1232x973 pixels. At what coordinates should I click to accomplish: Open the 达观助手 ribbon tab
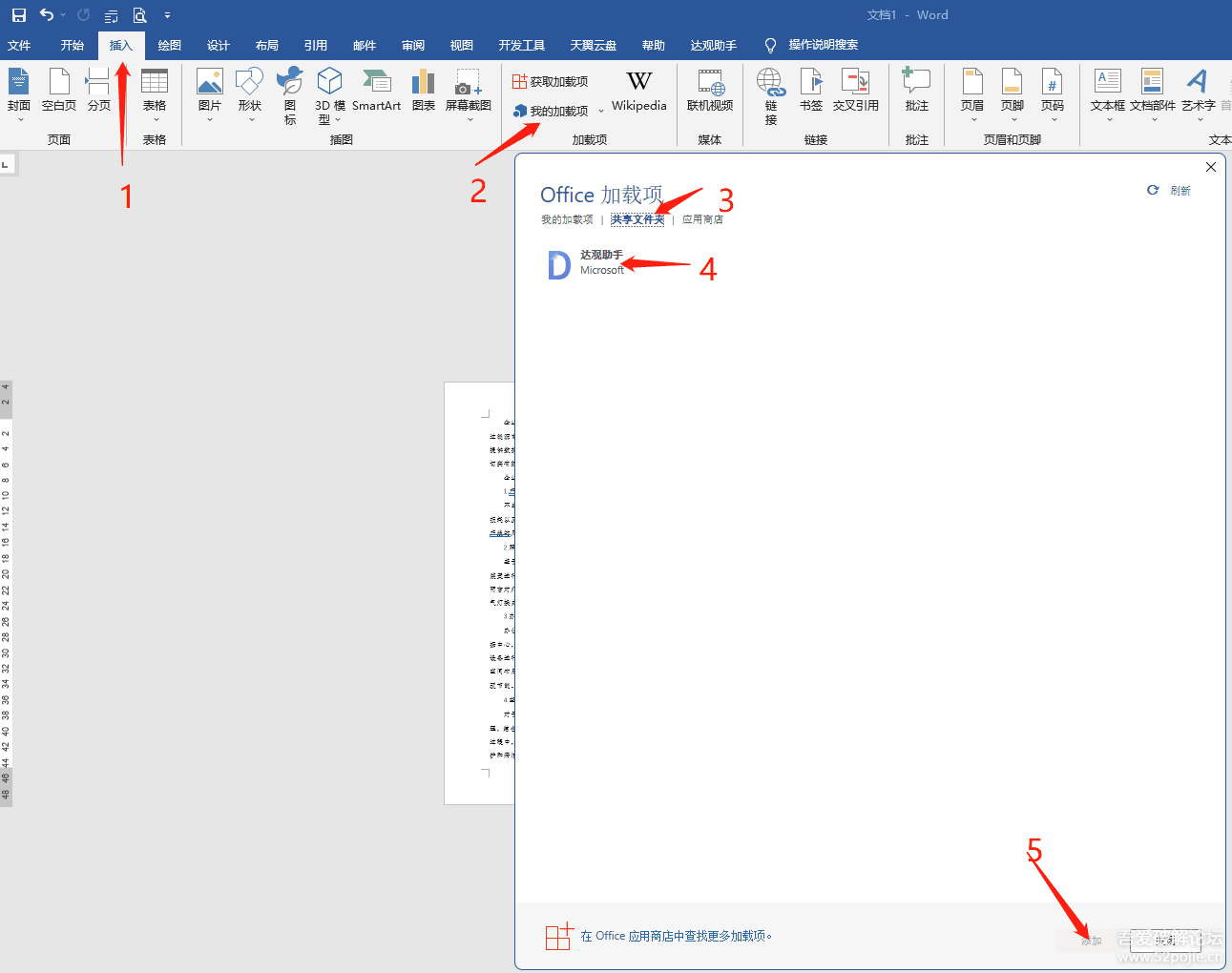(714, 46)
